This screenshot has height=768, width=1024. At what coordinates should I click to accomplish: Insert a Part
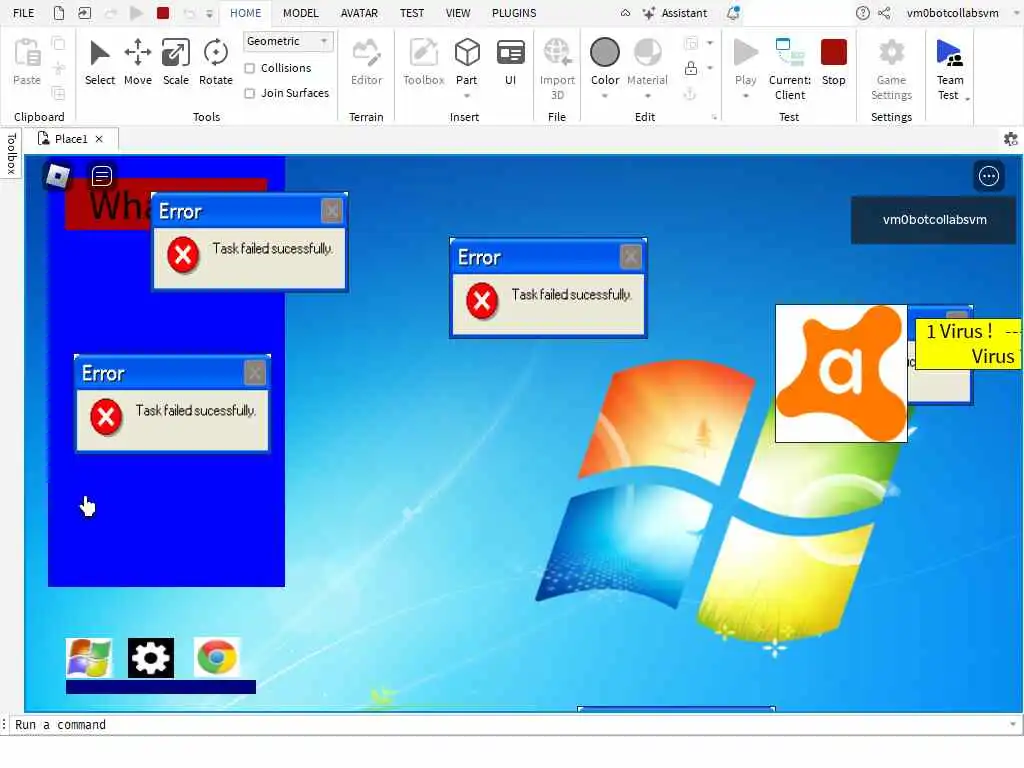coord(467,63)
